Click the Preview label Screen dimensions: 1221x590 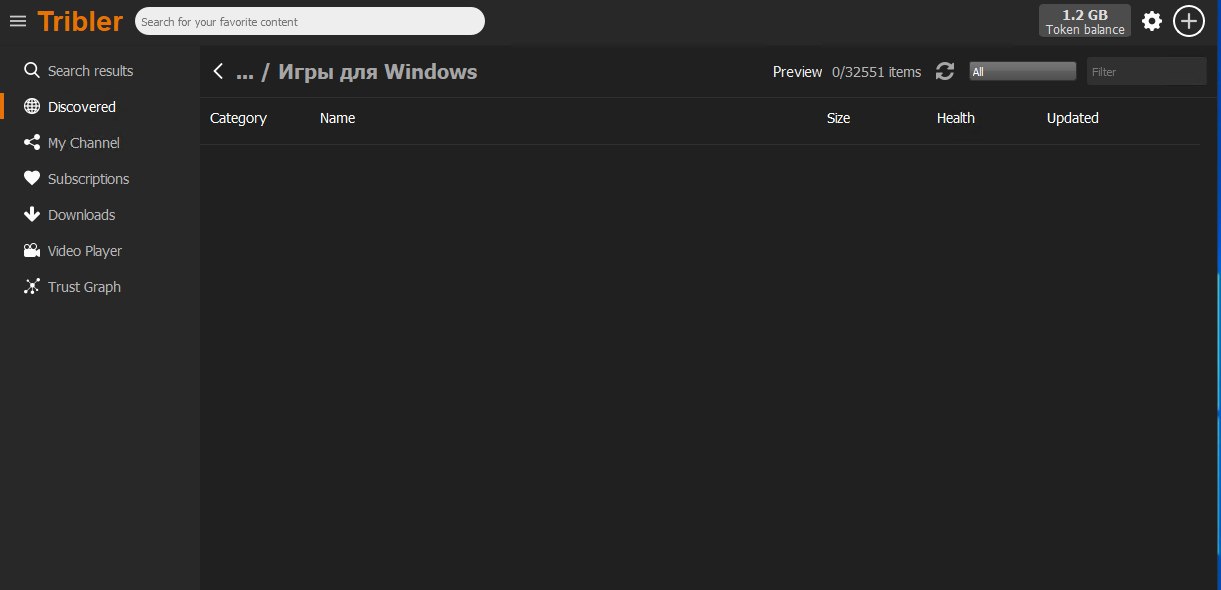click(797, 72)
